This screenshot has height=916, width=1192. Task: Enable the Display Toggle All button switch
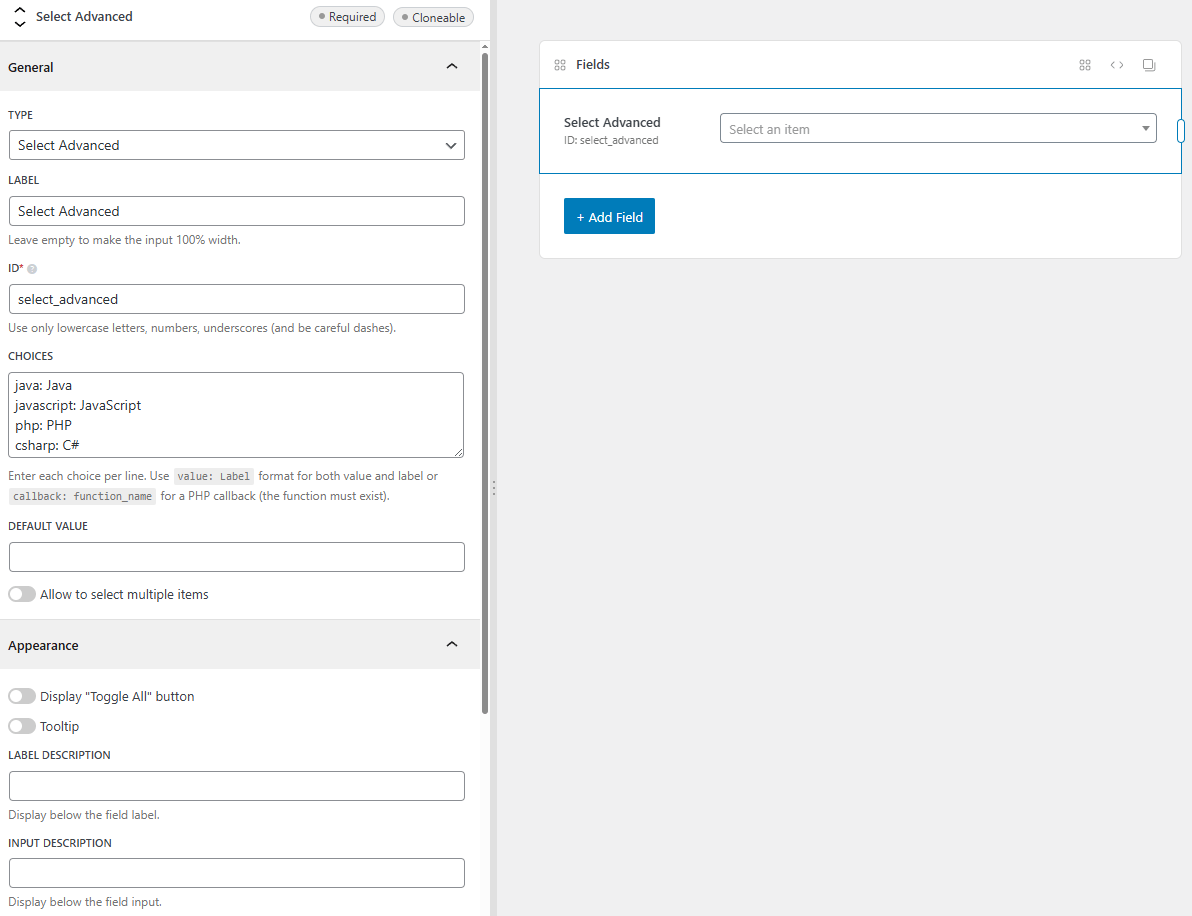tap(21, 695)
